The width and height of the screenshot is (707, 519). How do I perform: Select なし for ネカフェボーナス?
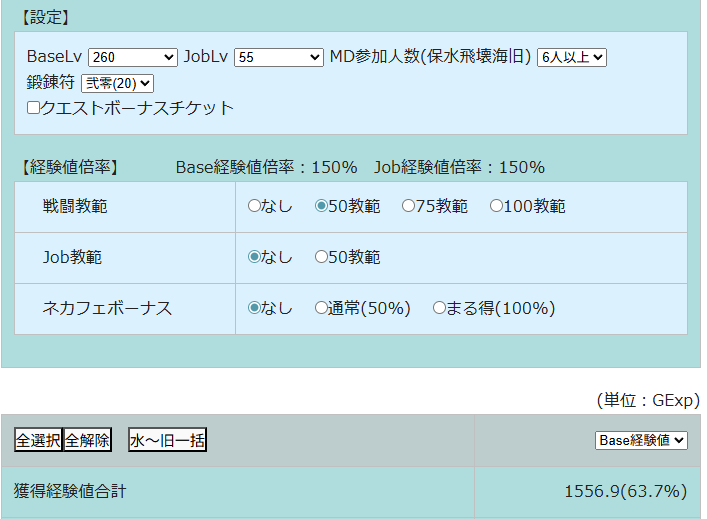[x=254, y=308]
